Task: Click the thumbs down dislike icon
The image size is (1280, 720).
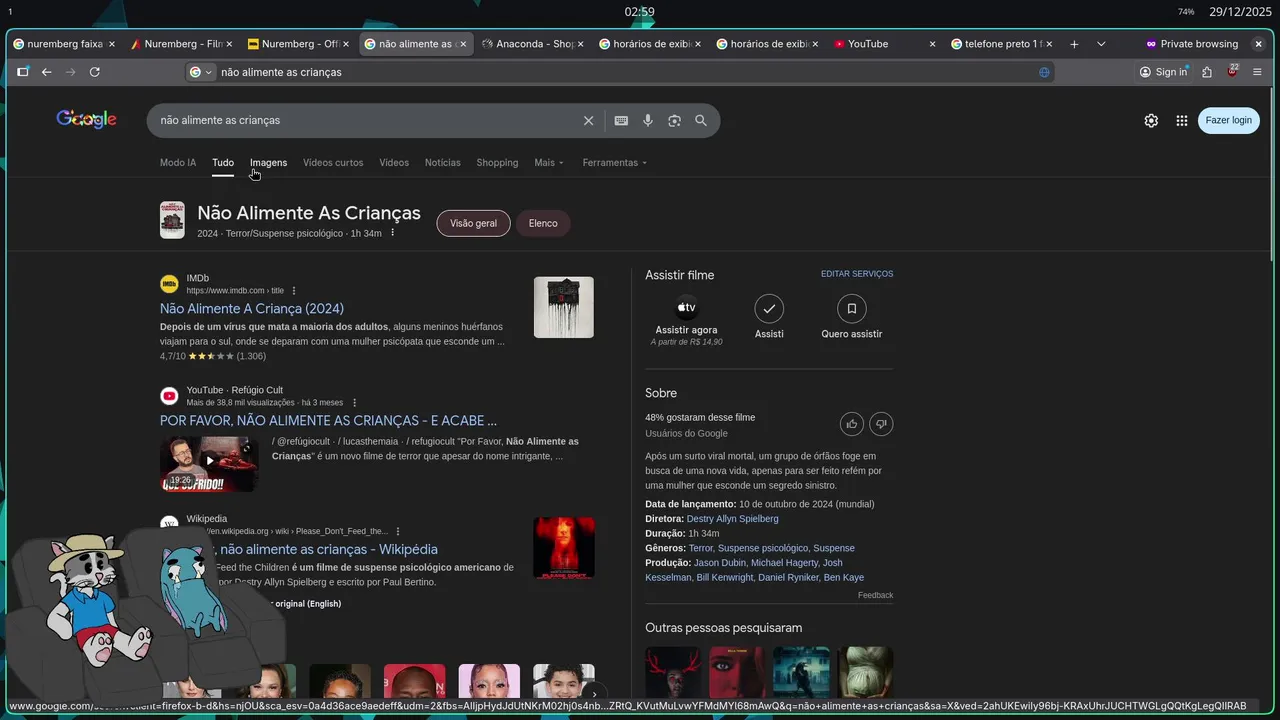Action: [x=881, y=424]
